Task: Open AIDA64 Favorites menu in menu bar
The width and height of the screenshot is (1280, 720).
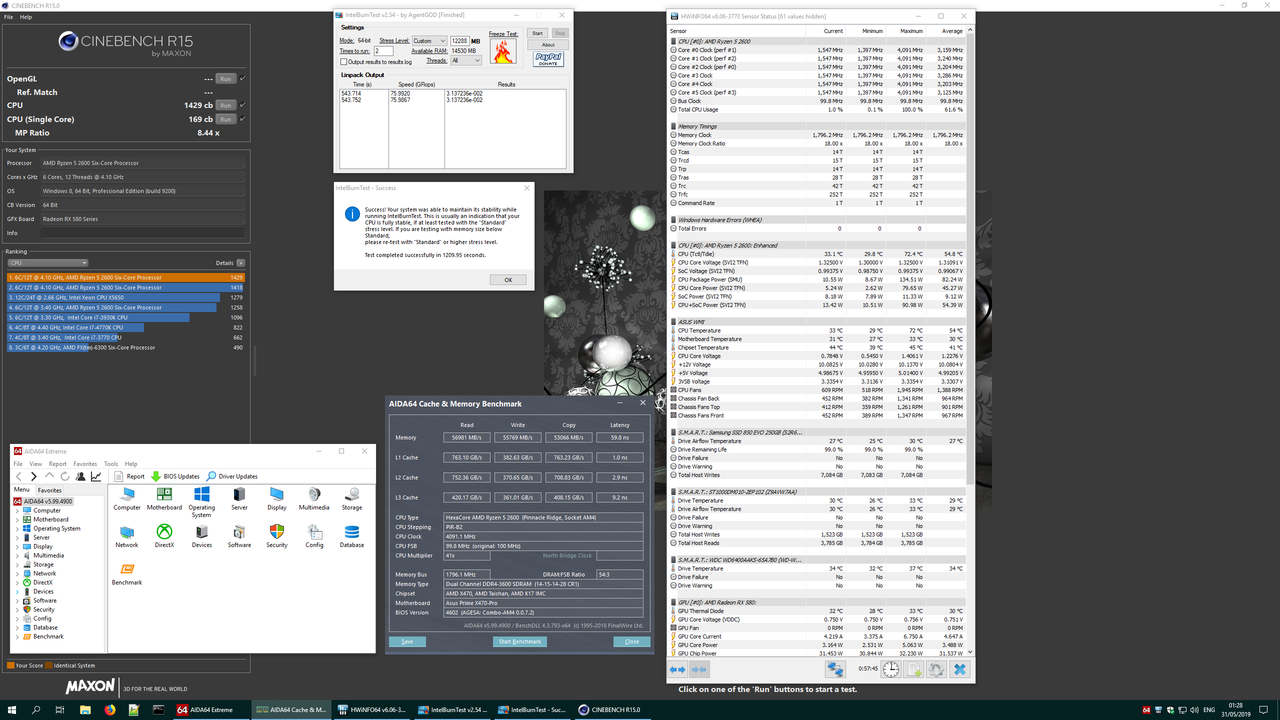Action: [85, 464]
